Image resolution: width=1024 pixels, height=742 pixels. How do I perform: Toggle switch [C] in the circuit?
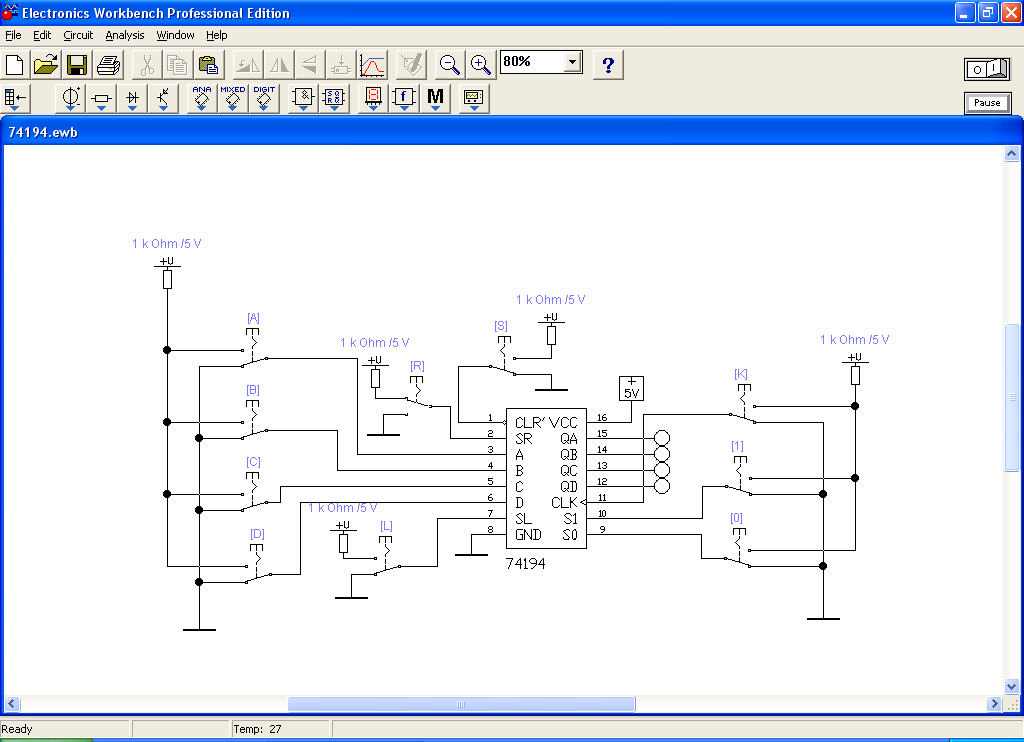coord(253,490)
